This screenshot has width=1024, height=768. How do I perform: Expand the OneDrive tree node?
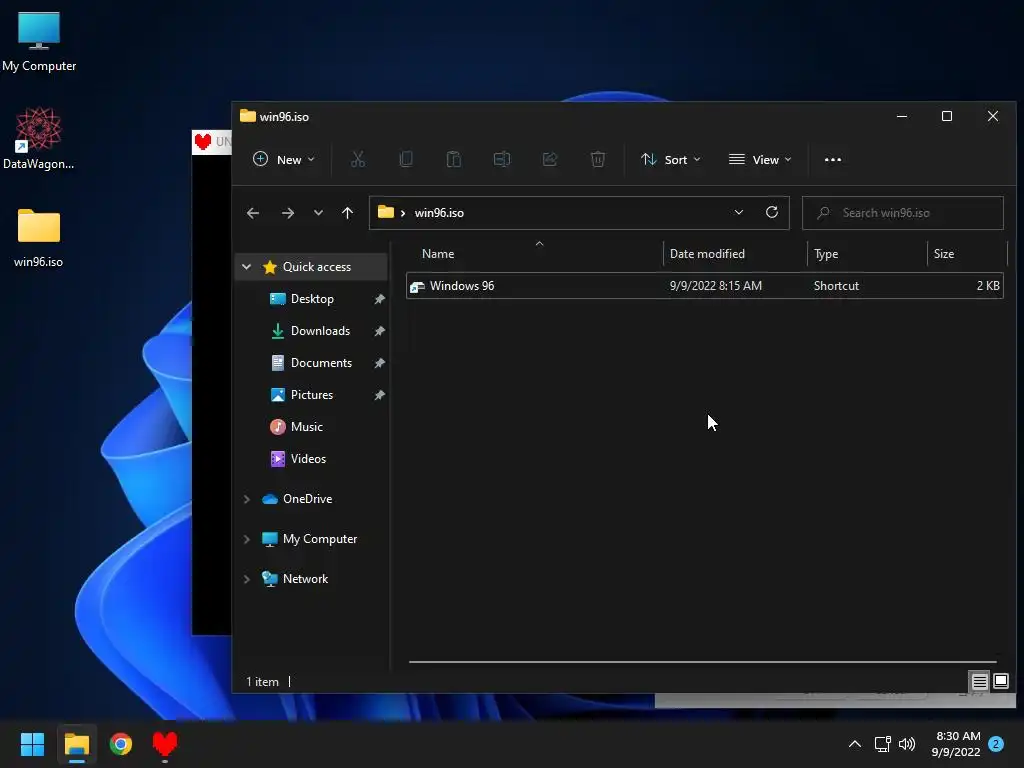point(246,499)
